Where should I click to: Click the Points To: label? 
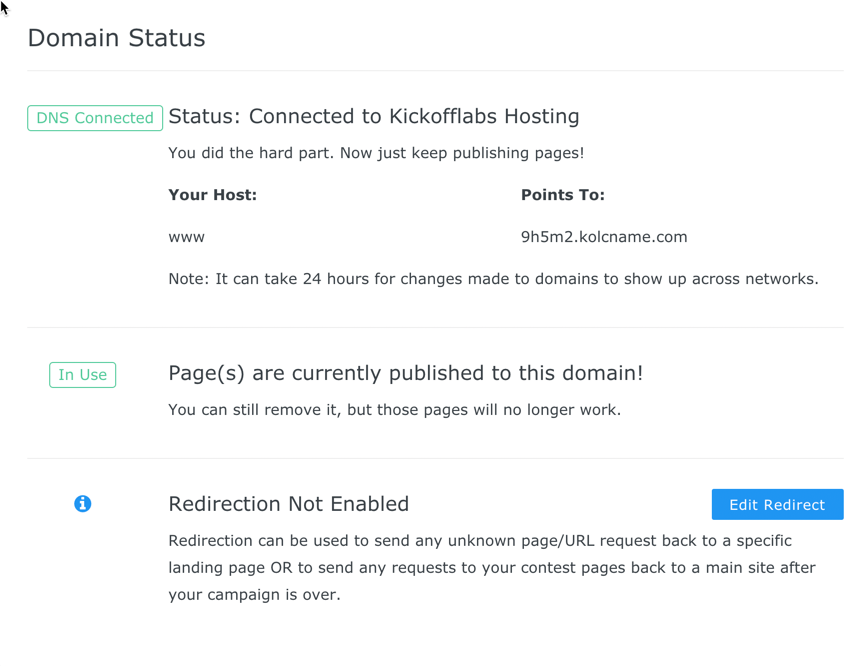point(562,195)
